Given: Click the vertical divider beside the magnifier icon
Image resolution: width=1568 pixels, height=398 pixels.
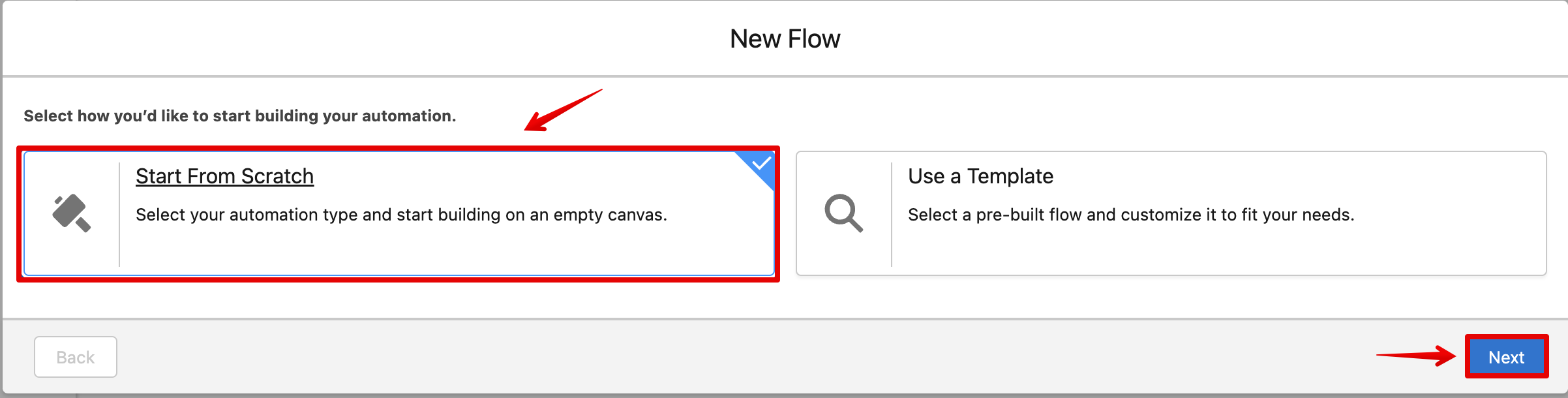Looking at the screenshot, I should click(892, 214).
